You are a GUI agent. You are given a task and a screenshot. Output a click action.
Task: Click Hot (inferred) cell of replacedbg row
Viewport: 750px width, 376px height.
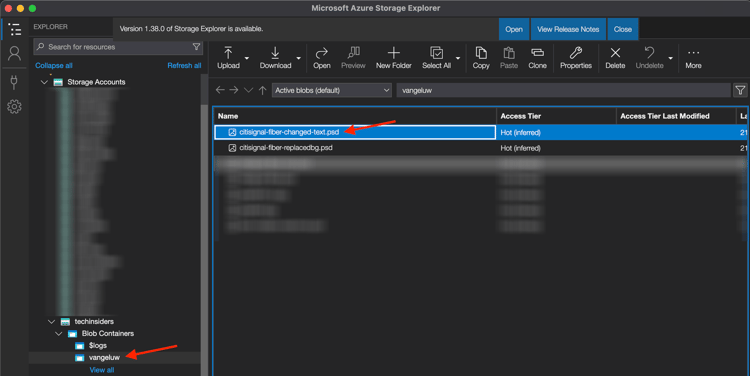point(556,148)
